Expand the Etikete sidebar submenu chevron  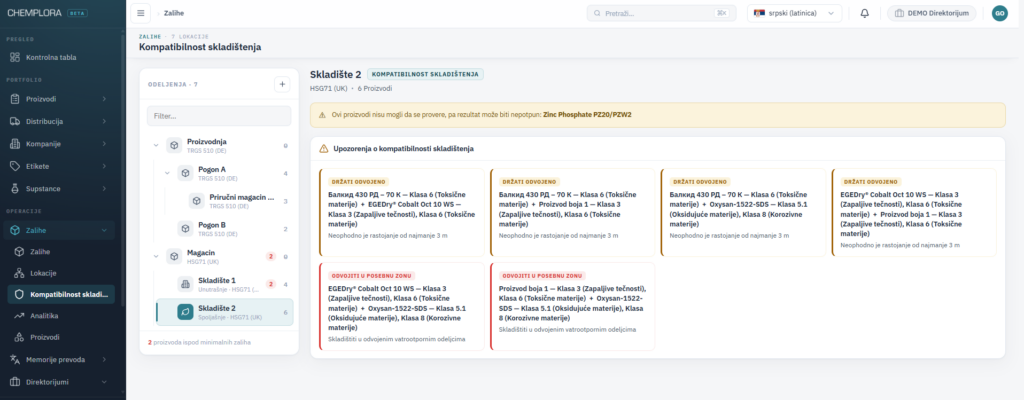coord(104,166)
